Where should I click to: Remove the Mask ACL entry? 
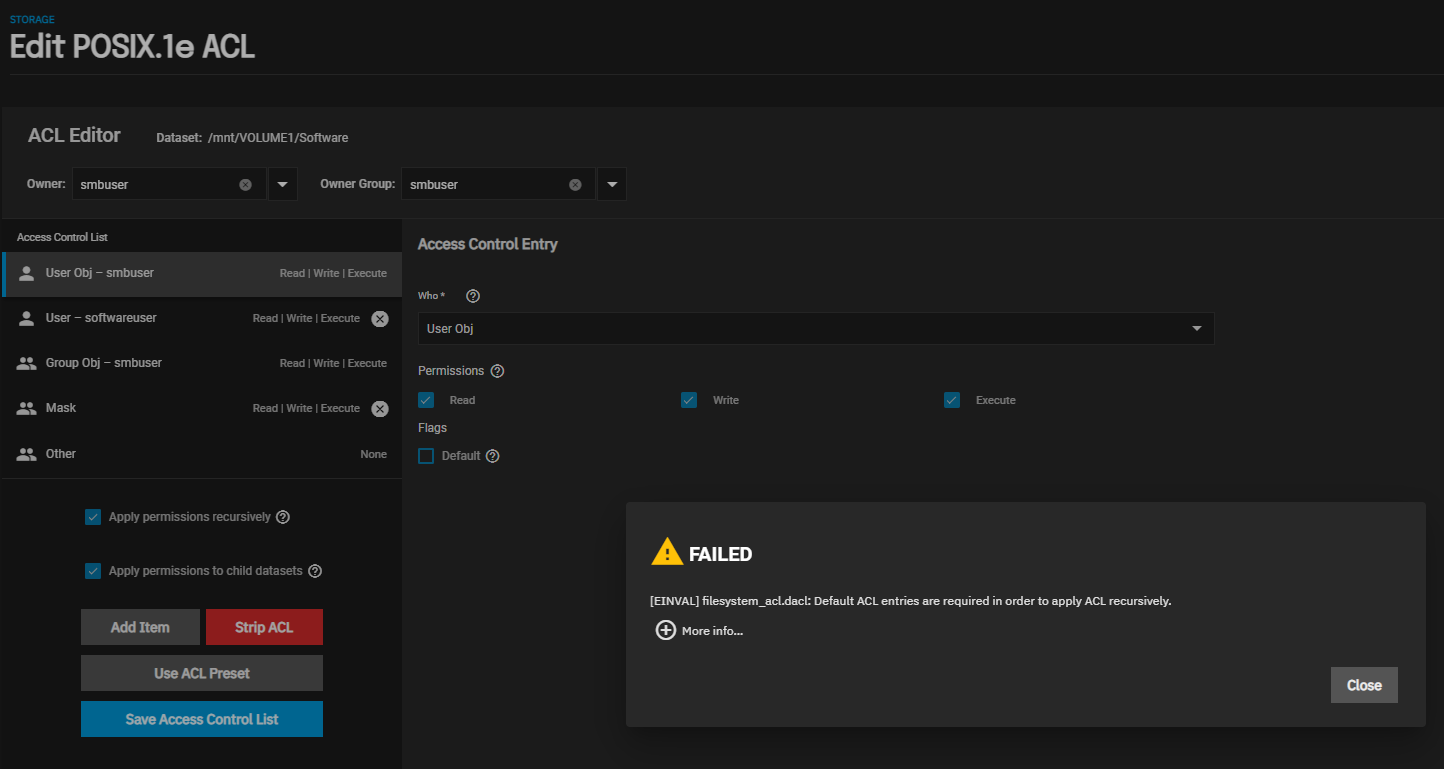(380, 409)
